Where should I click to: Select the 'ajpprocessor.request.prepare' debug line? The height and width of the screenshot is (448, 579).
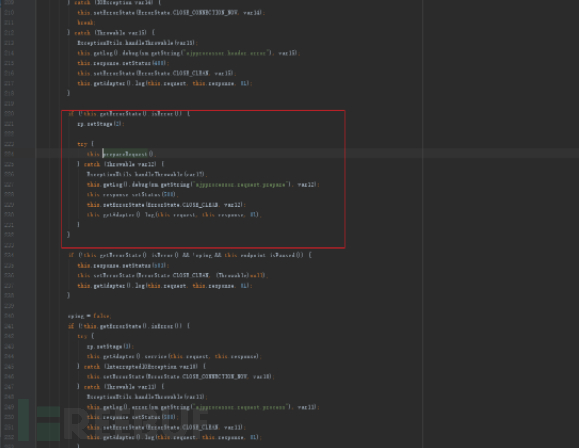click(203, 184)
